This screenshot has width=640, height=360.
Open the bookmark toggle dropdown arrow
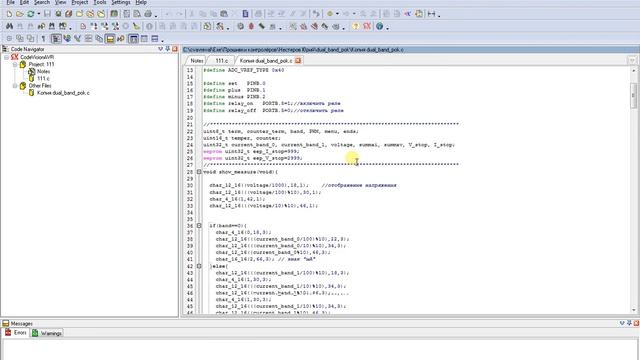tap(338, 14)
